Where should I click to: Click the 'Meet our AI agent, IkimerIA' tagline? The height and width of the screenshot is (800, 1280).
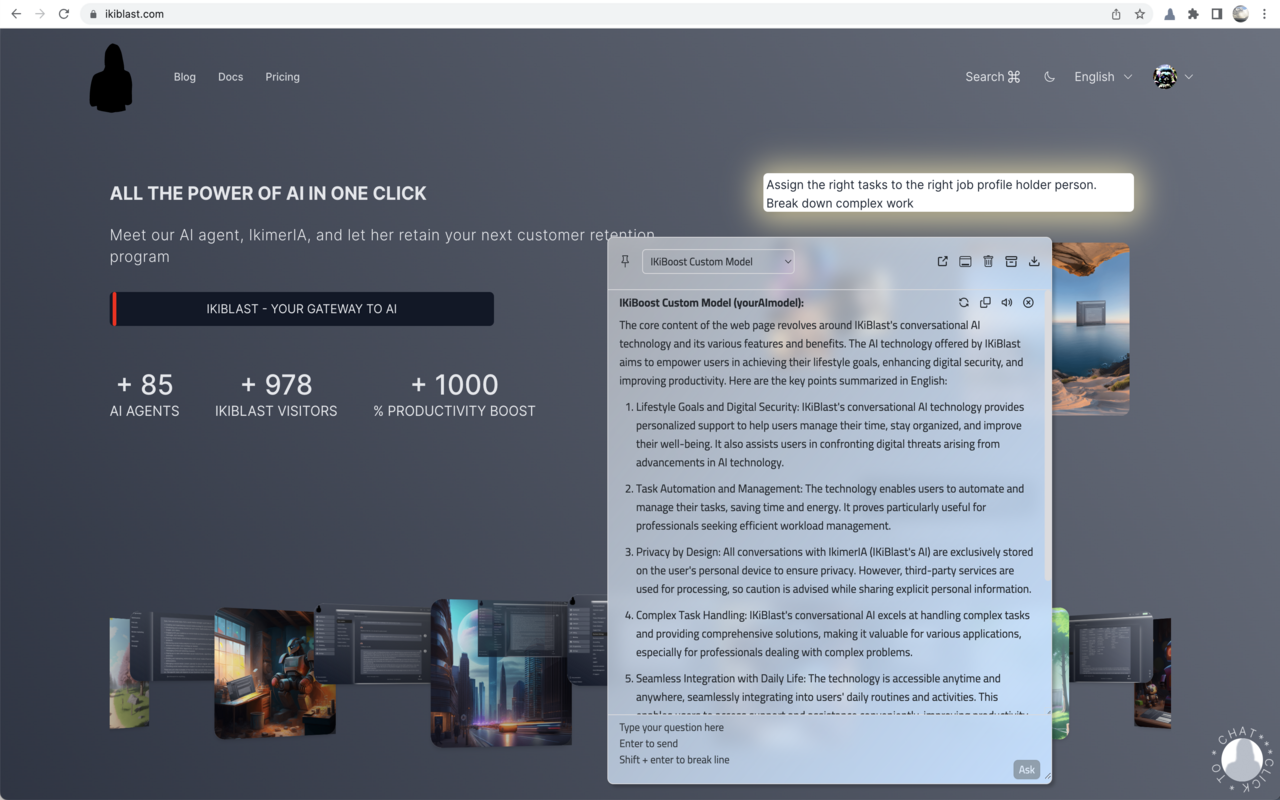382,246
